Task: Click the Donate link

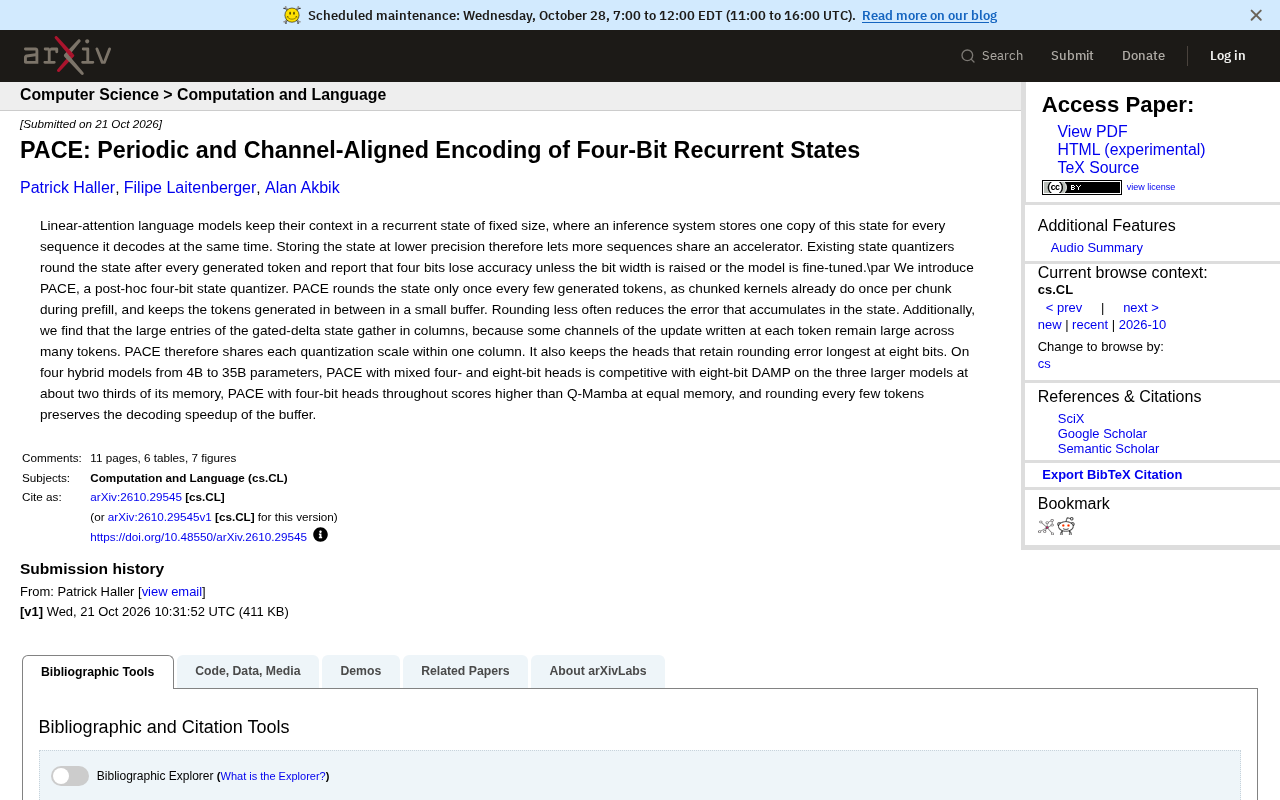Action: pyautogui.click(x=1143, y=56)
